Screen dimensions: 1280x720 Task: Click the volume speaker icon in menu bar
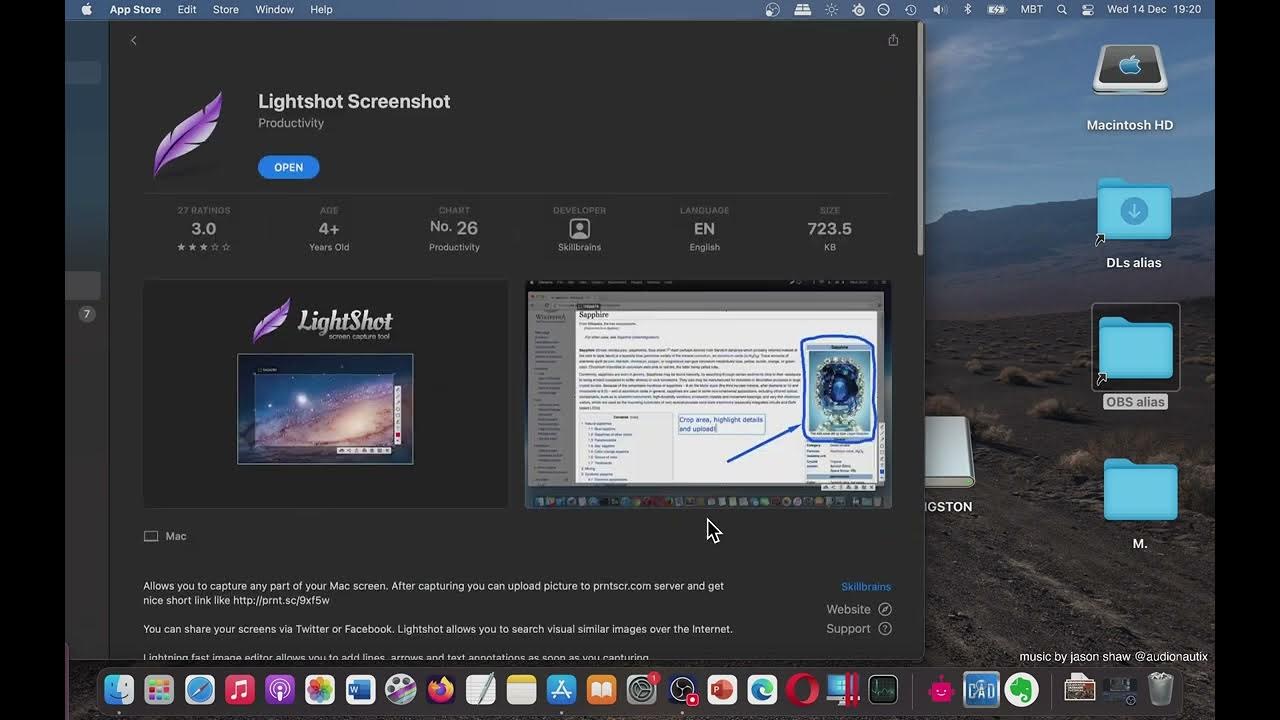tap(939, 9)
